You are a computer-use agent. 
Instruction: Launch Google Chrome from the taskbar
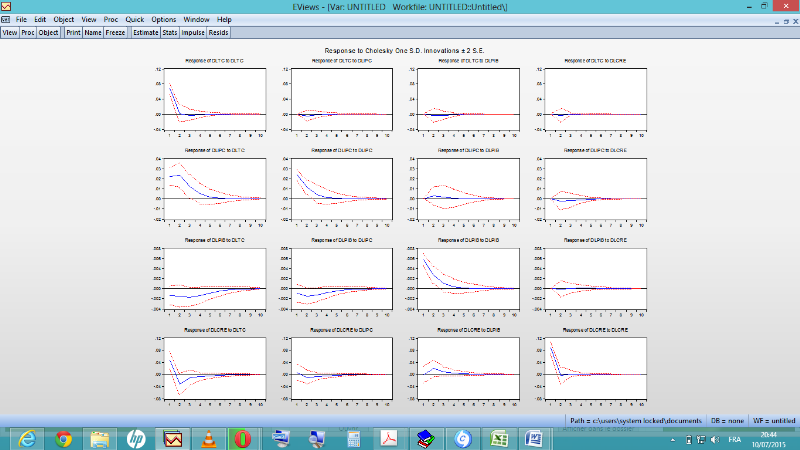pyautogui.click(x=64, y=438)
